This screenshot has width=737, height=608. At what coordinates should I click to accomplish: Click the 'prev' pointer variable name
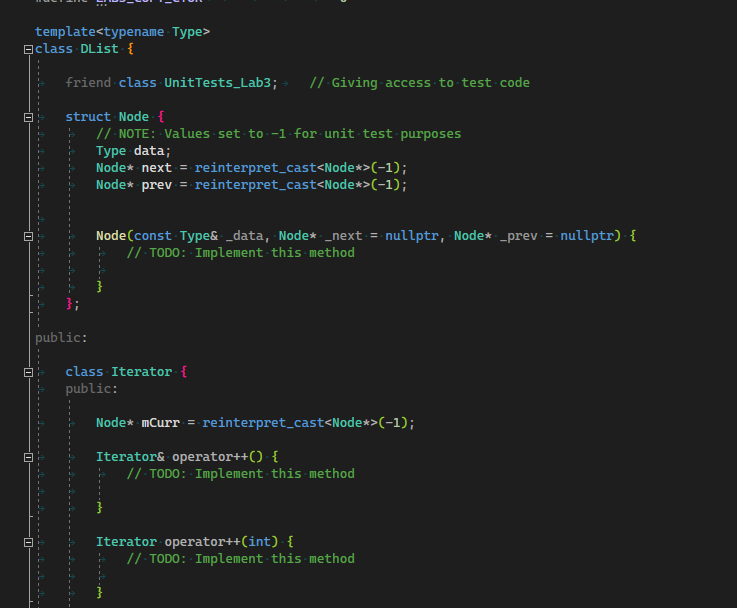pos(157,185)
